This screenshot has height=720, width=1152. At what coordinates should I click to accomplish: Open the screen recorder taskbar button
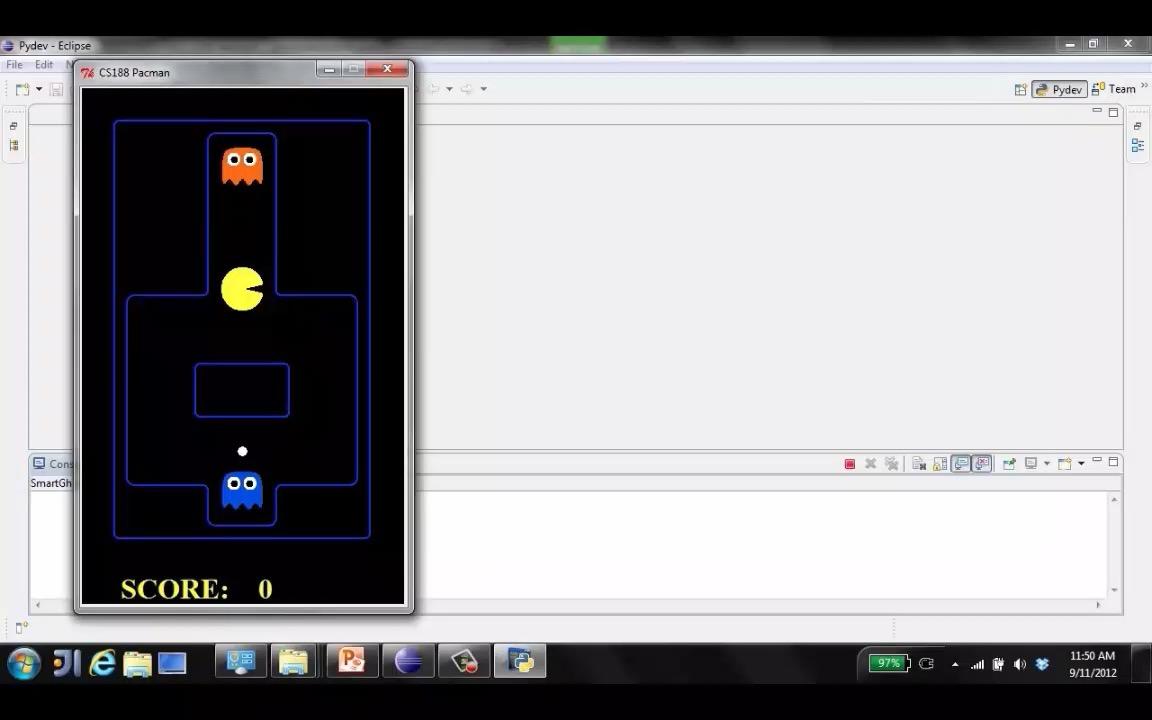[x=464, y=662]
